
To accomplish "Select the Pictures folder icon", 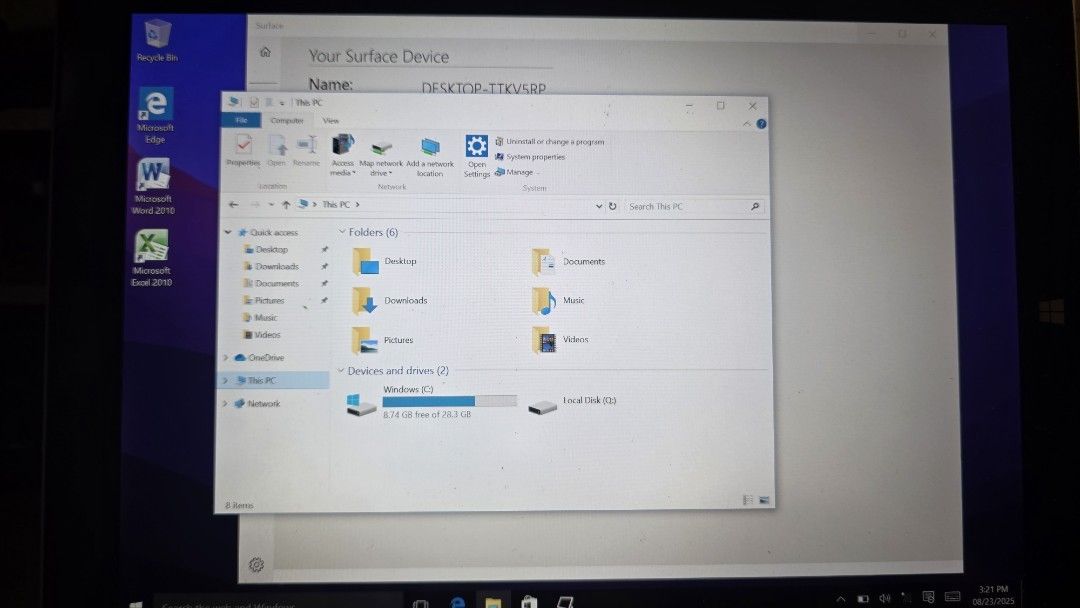I will 364,340.
